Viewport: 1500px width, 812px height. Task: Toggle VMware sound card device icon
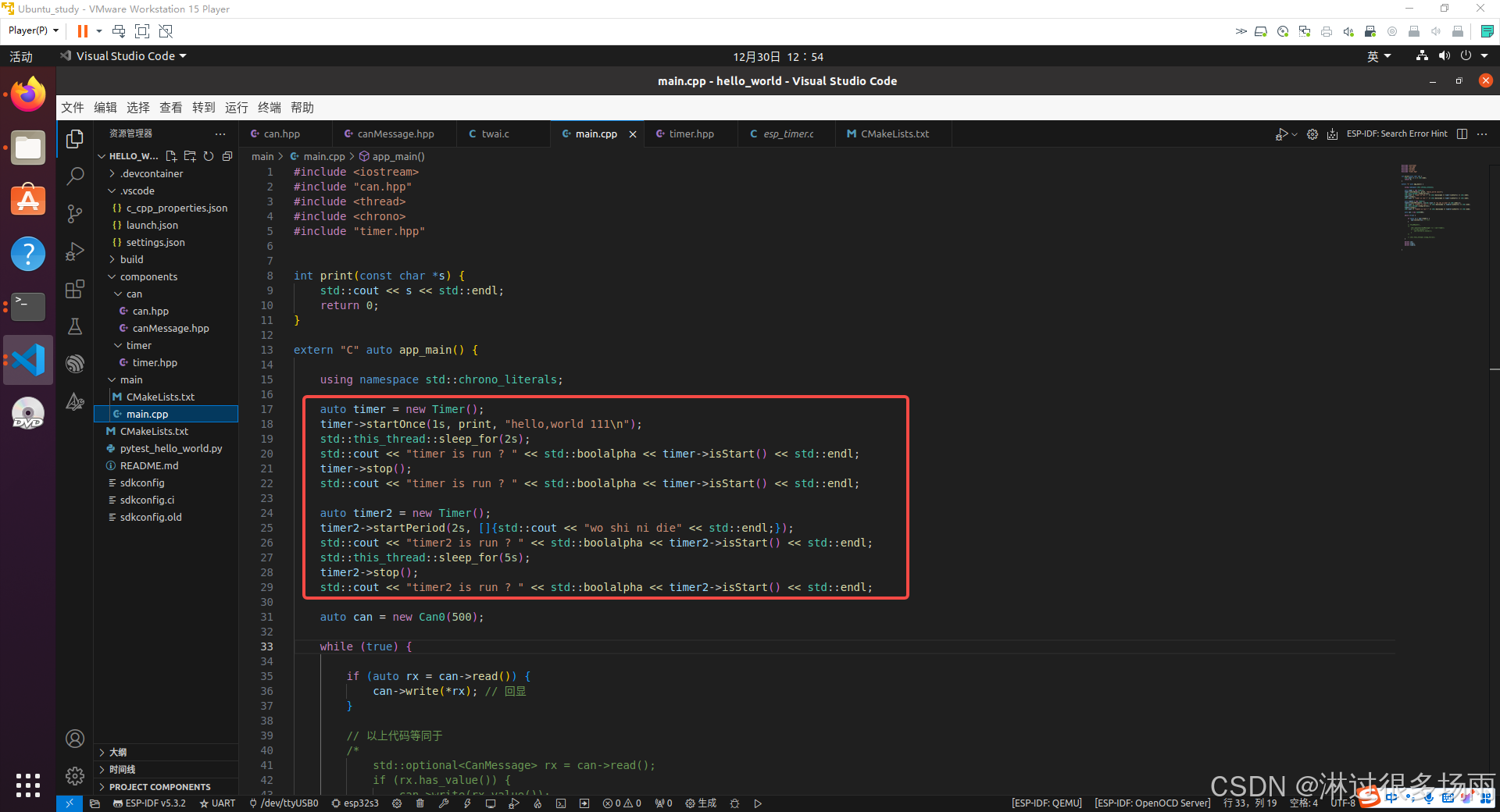pyautogui.click(x=1348, y=31)
